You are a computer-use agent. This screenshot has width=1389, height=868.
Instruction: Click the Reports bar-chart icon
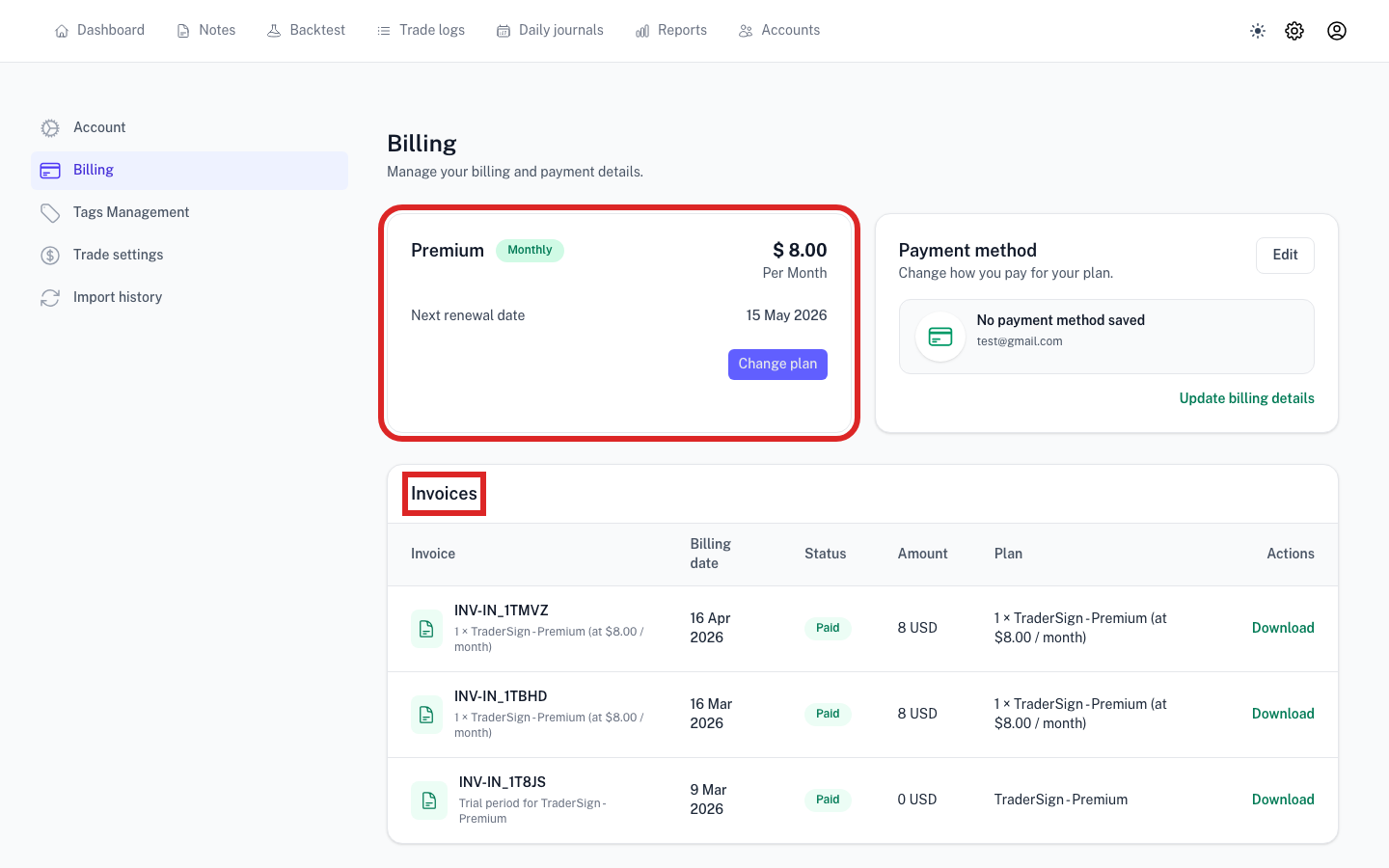point(642,30)
